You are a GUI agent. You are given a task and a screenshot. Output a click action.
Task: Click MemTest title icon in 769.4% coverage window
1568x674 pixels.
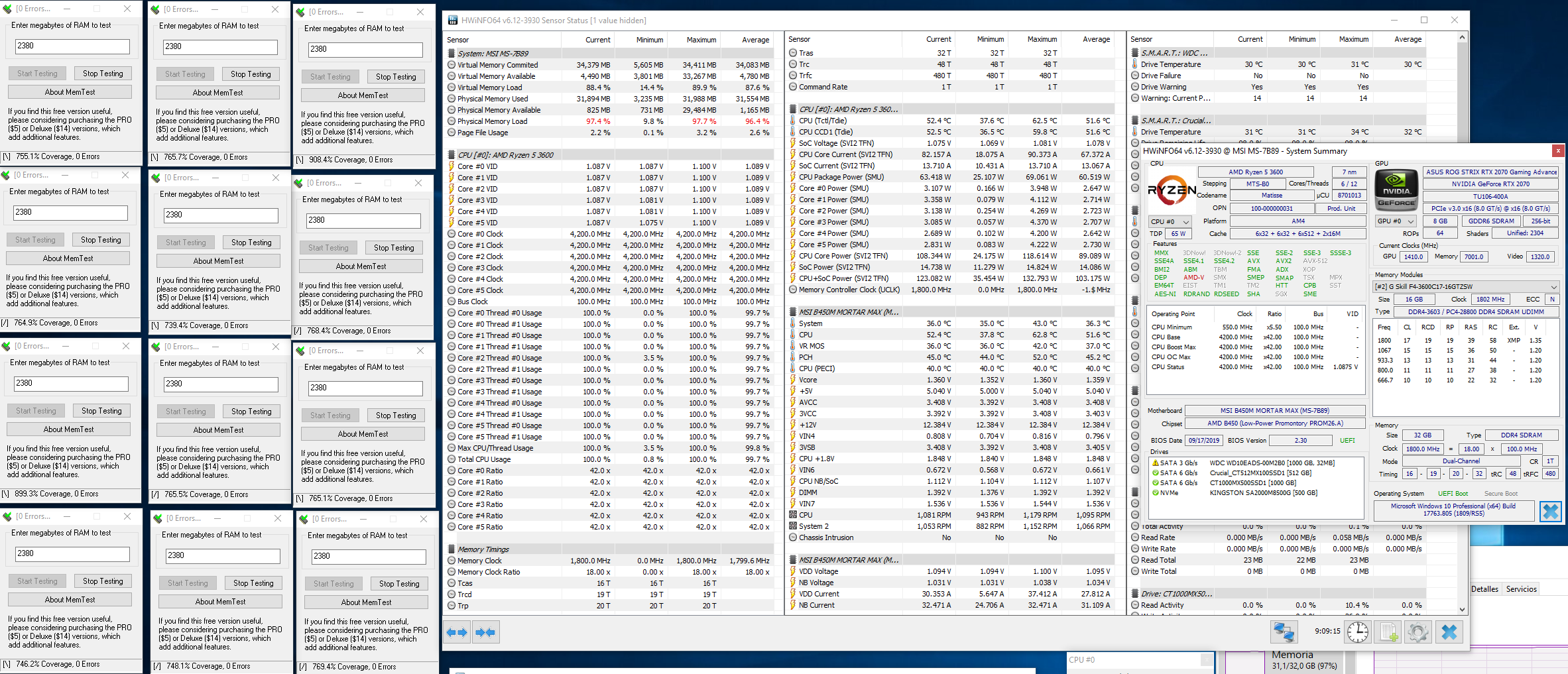[304, 519]
